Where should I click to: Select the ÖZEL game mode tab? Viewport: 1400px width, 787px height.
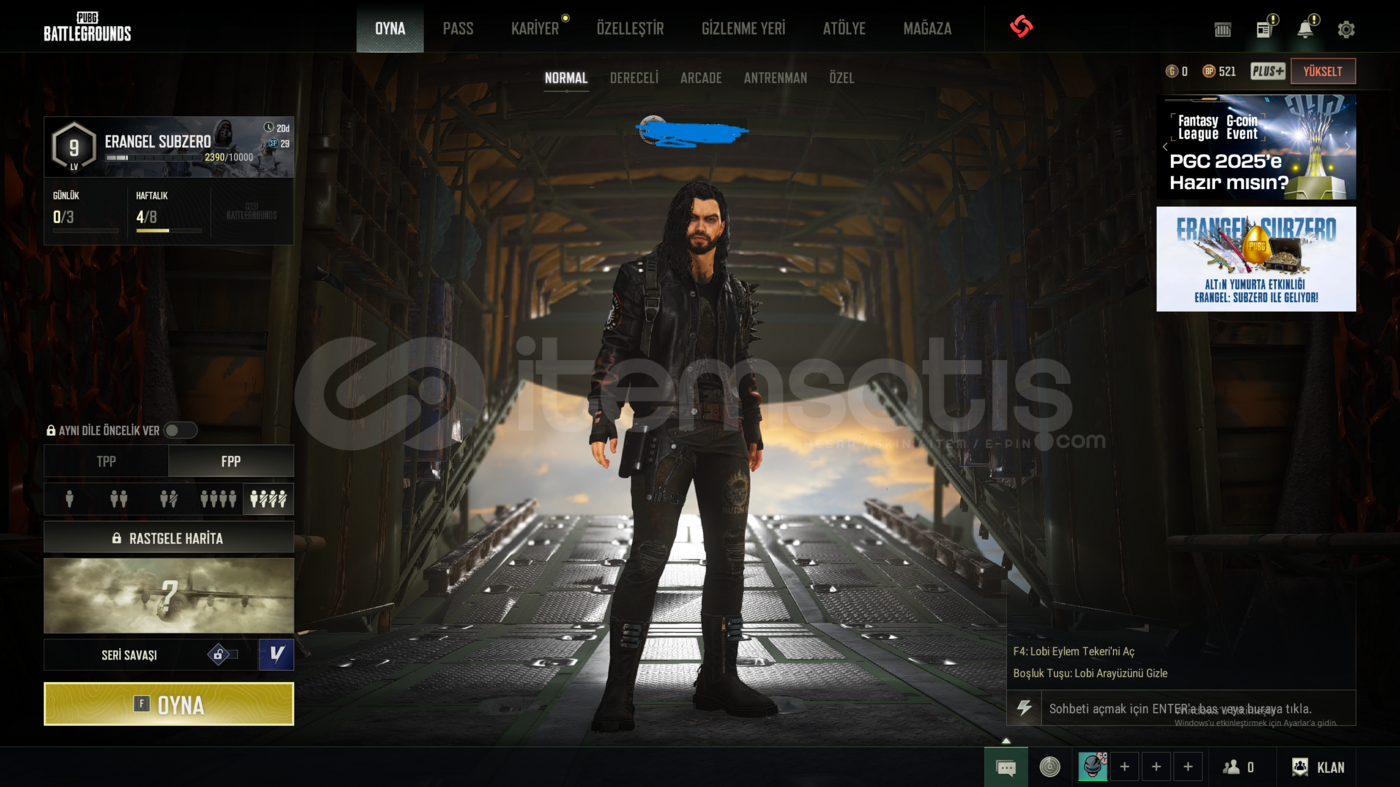point(842,78)
